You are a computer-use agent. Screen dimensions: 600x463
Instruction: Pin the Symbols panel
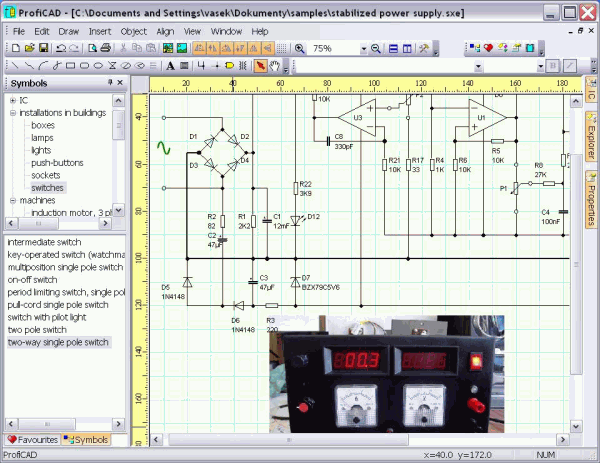110,82
